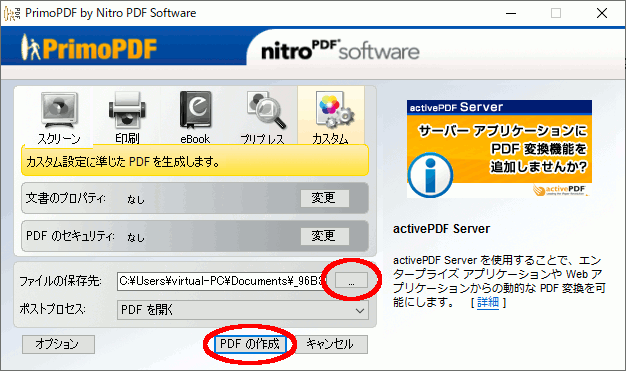Click 変更 button for PDF のセキュリティ

point(325,236)
